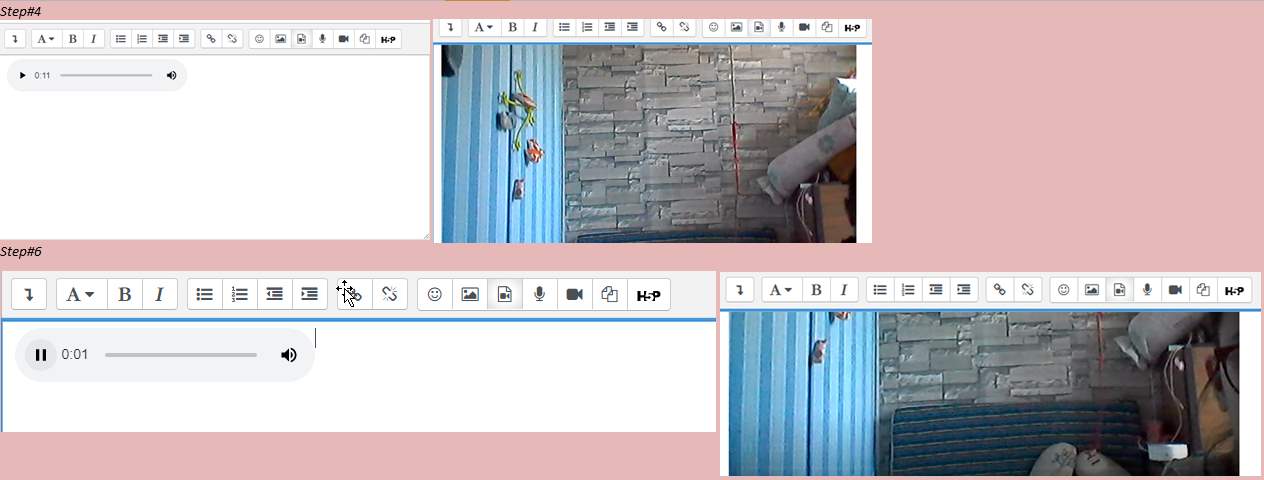Toggle Italic in Step#4 audio editor toolbar
The width and height of the screenshot is (1264, 480).
tap(94, 39)
